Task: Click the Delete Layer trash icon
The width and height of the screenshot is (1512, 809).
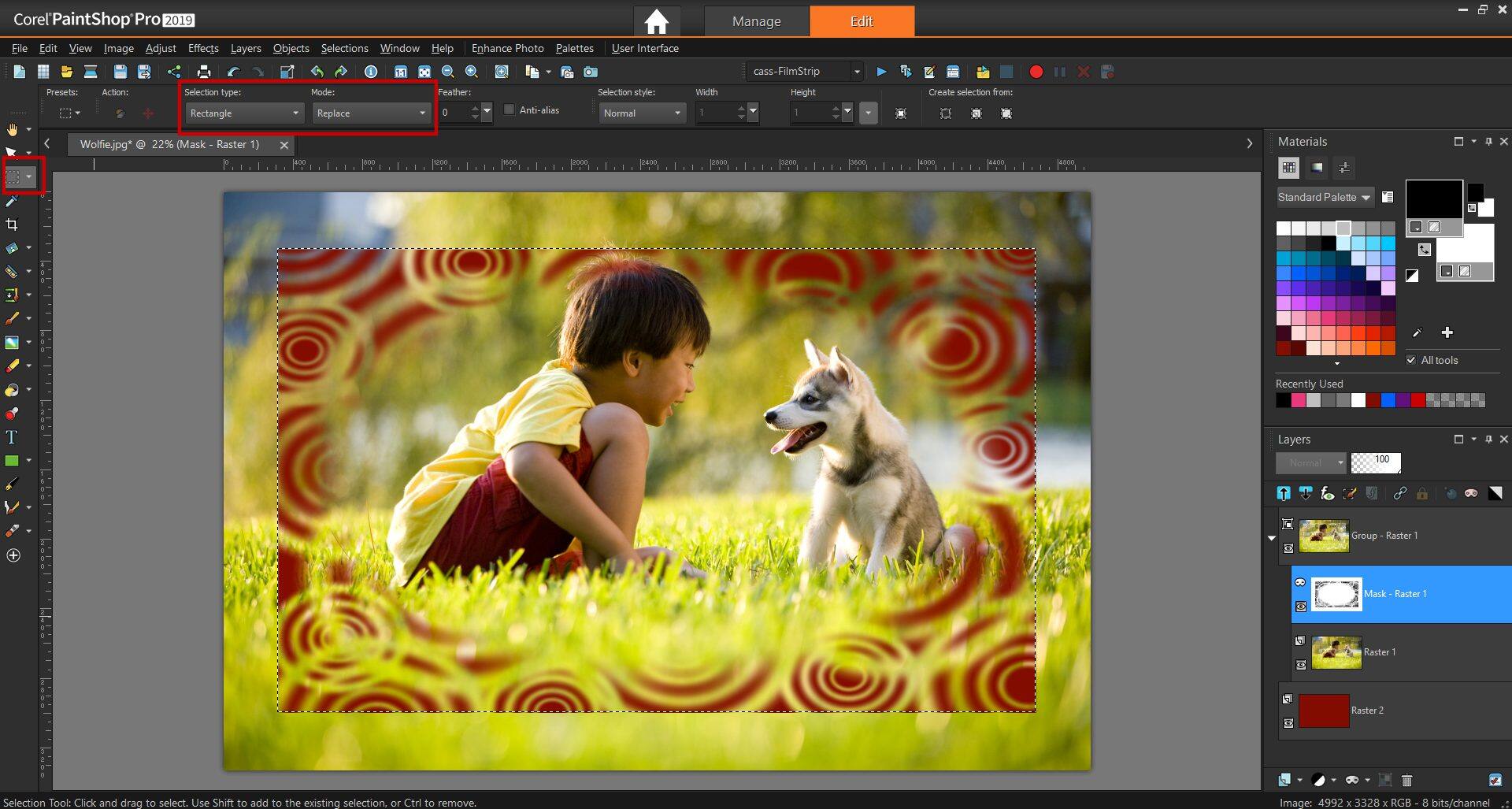Action: tap(1406, 779)
